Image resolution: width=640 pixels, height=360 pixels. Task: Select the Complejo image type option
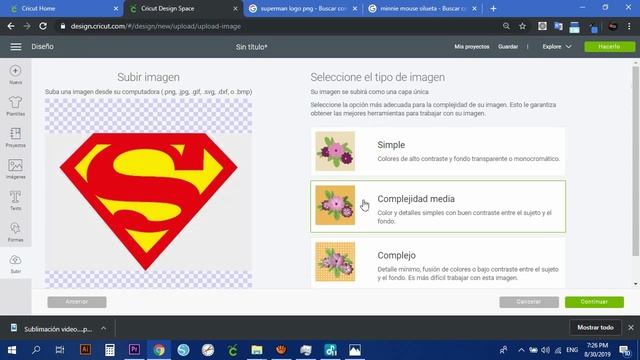pos(438,262)
